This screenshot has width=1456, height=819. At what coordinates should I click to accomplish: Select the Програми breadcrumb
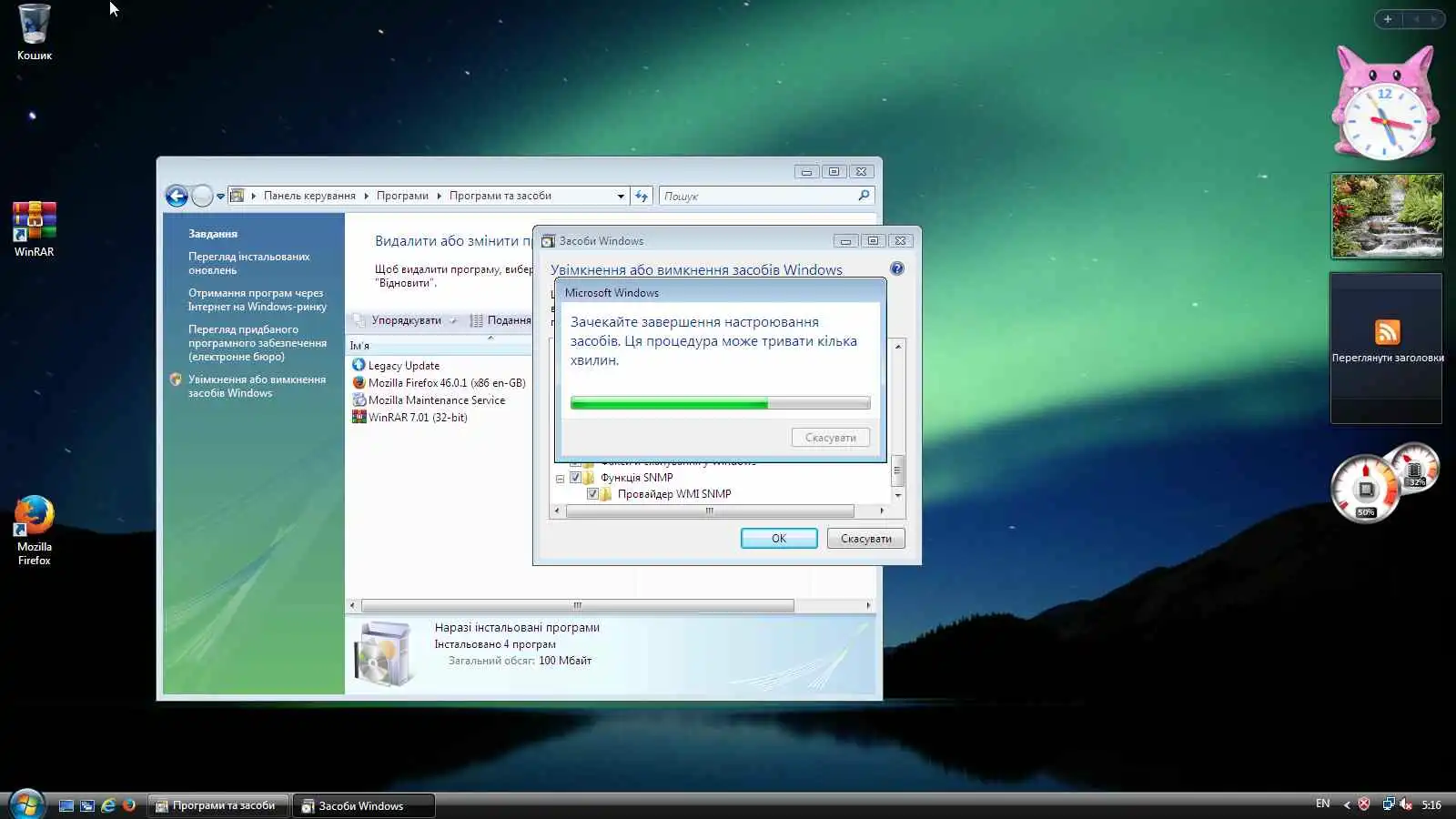(402, 196)
